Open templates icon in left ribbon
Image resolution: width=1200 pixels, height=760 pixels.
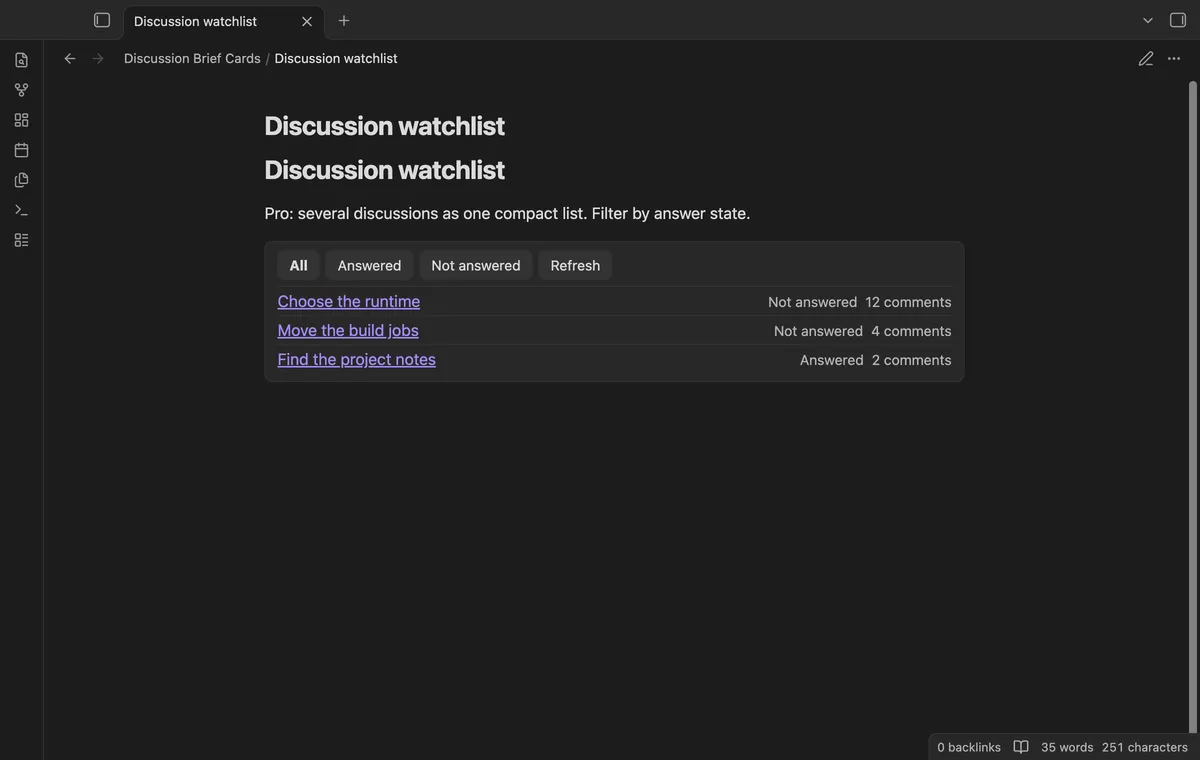[21, 180]
